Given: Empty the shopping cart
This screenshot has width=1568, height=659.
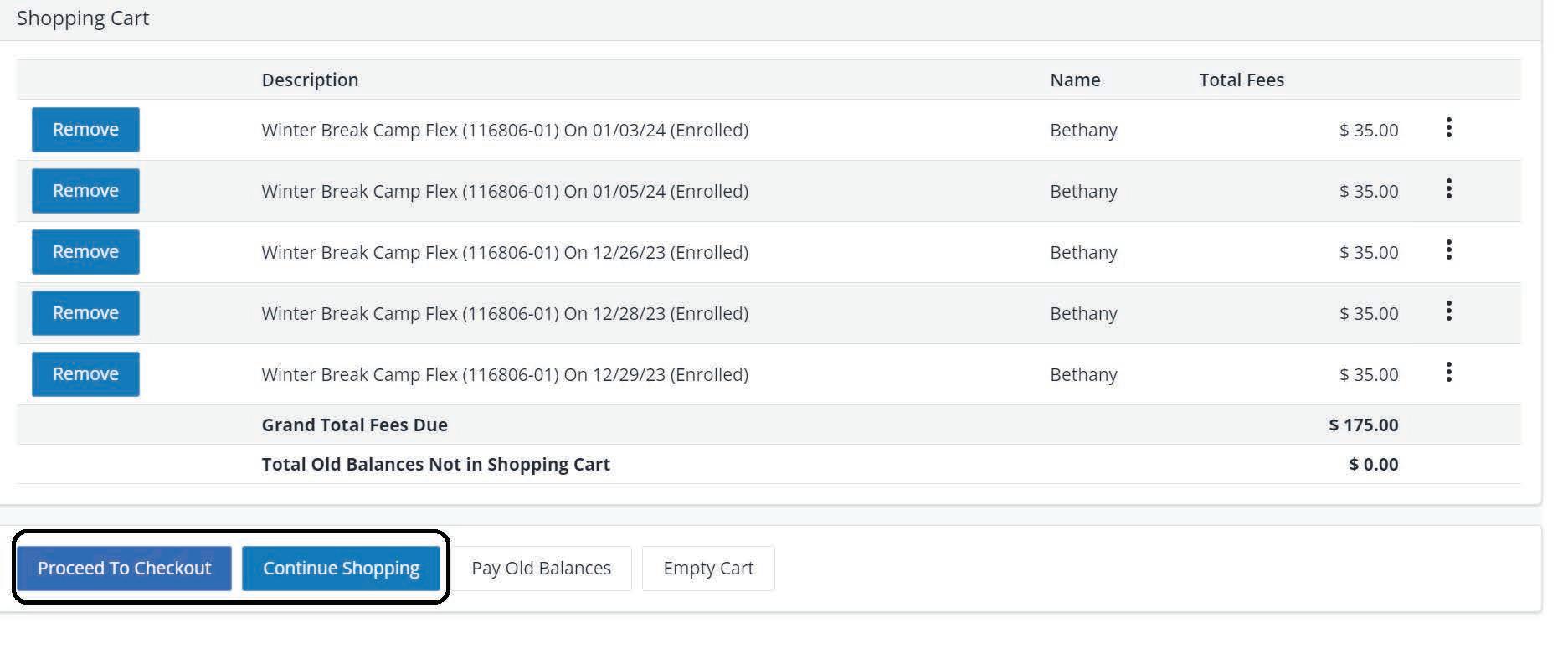Looking at the screenshot, I should coord(708,569).
